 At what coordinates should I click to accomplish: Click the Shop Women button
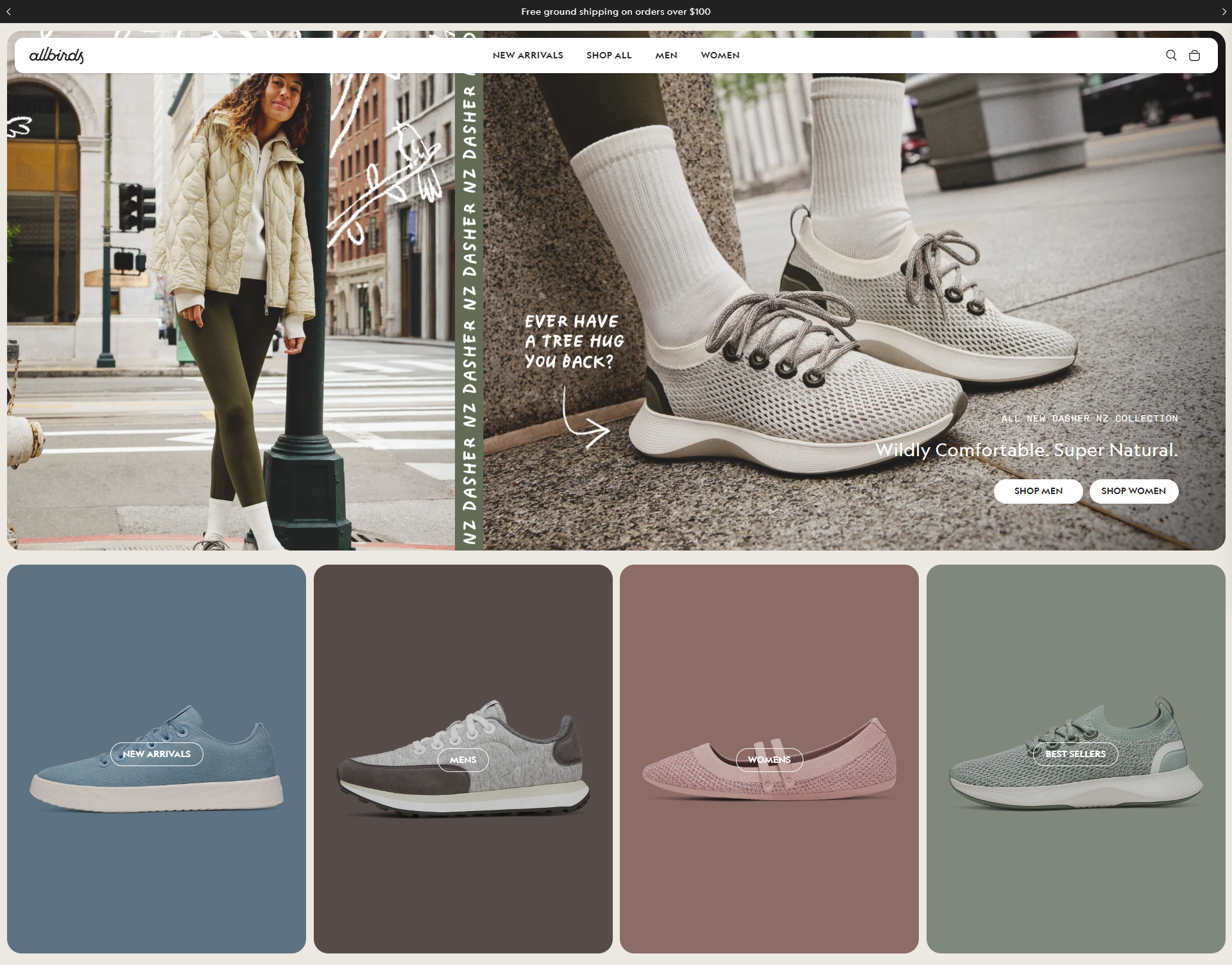pyautogui.click(x=1134, y=491)
